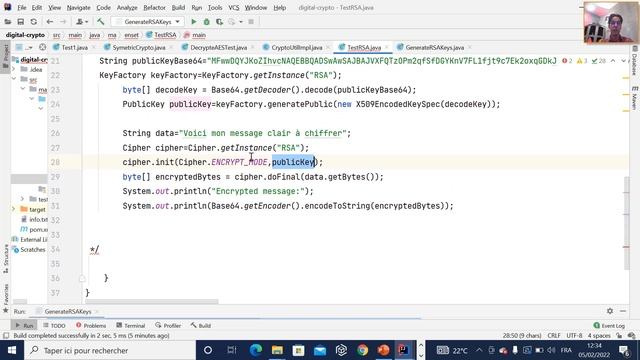Expand the target folder in project tree

tap(14, 209)
